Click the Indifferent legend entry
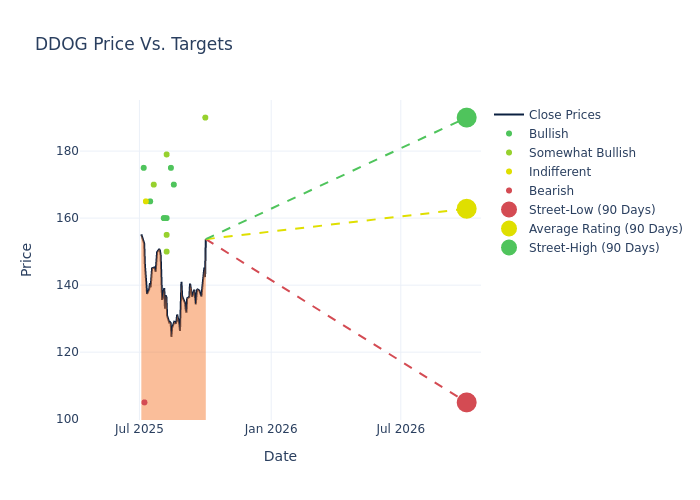The height and width of the screenshot is (500, 700). [x=559, y=172]
